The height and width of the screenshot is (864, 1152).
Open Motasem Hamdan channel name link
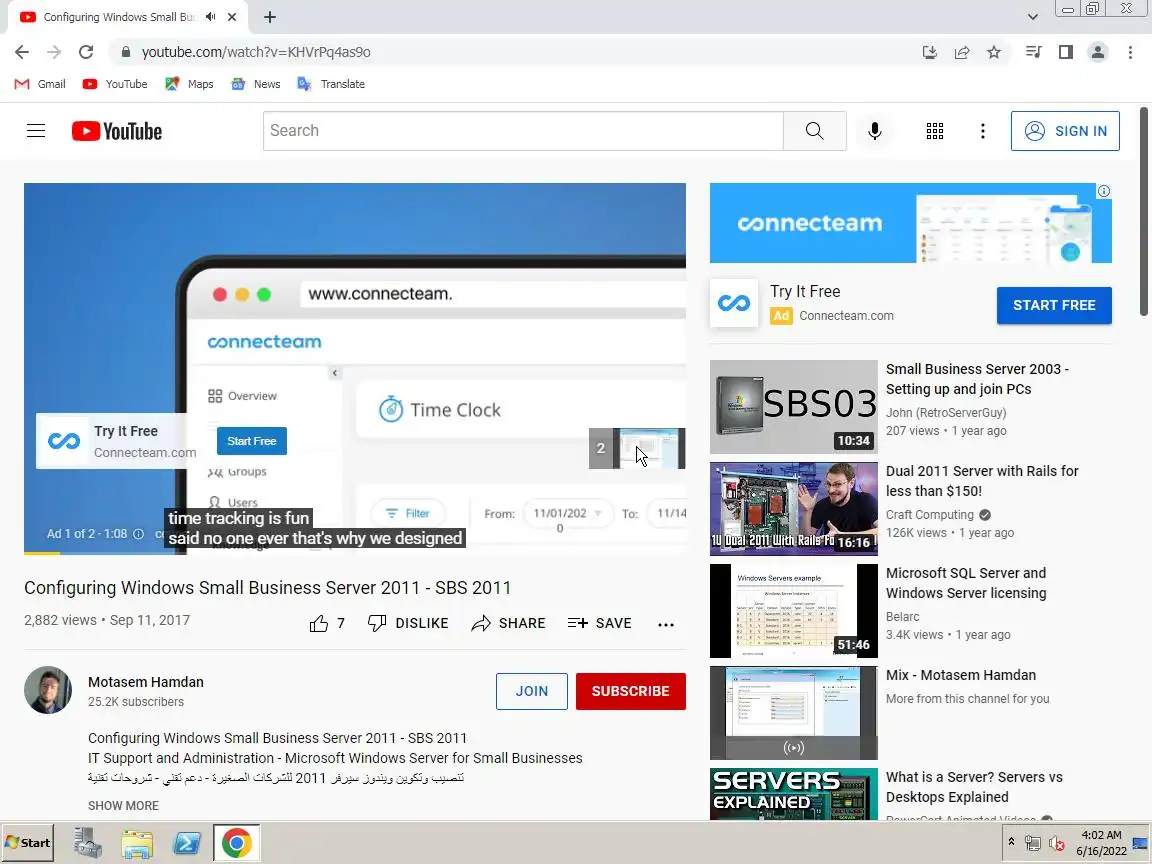(x=145, y=682)
